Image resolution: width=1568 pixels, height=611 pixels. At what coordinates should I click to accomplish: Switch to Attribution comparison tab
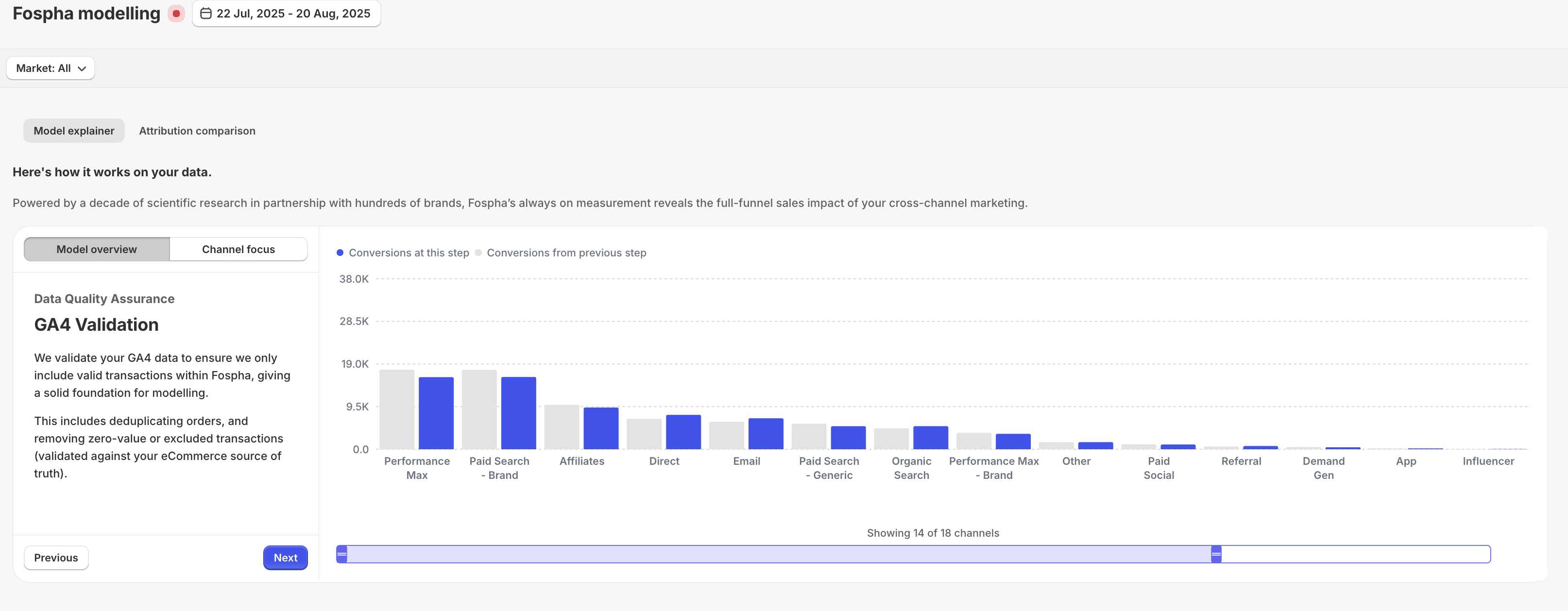pos(197,131)
